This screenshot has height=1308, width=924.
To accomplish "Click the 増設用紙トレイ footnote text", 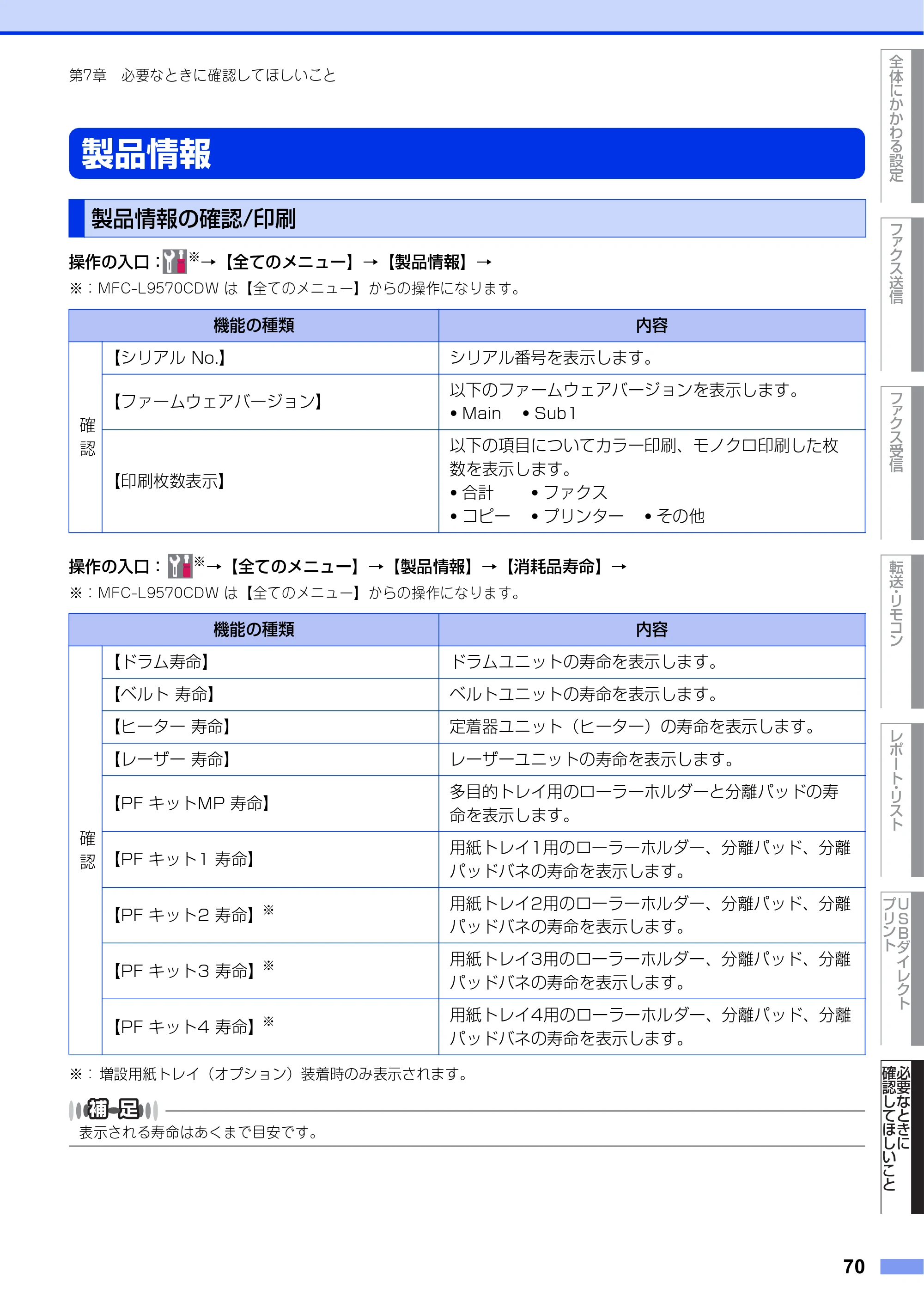I will [268, 1074].
